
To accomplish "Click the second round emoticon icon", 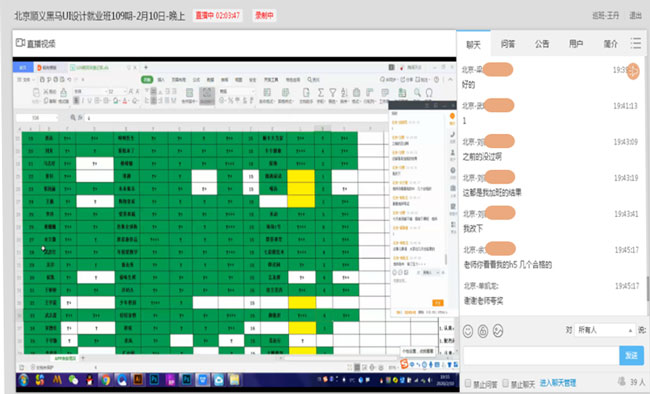I will [x=483, y=331].
